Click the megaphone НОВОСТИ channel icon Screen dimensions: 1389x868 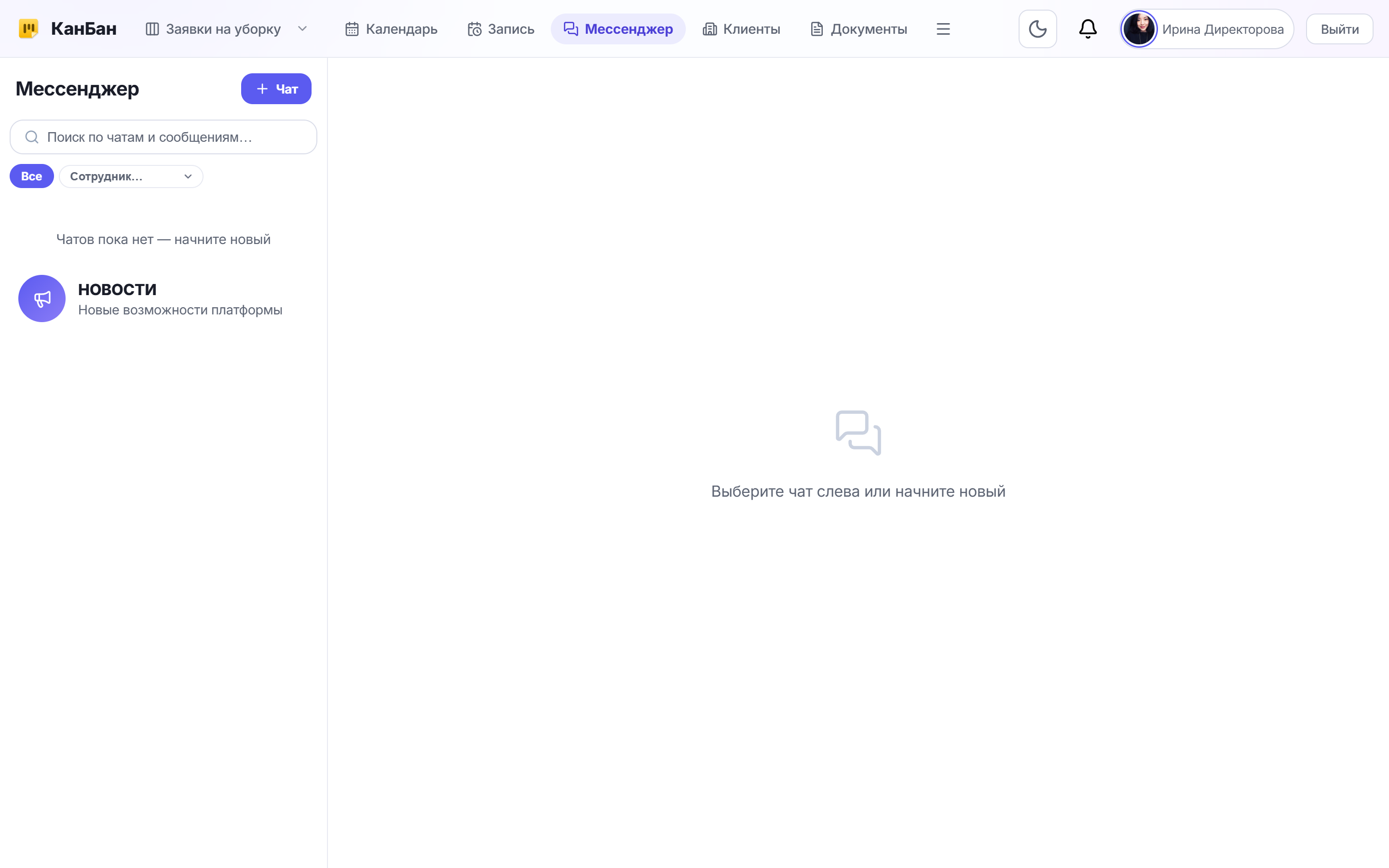[42, 298]
